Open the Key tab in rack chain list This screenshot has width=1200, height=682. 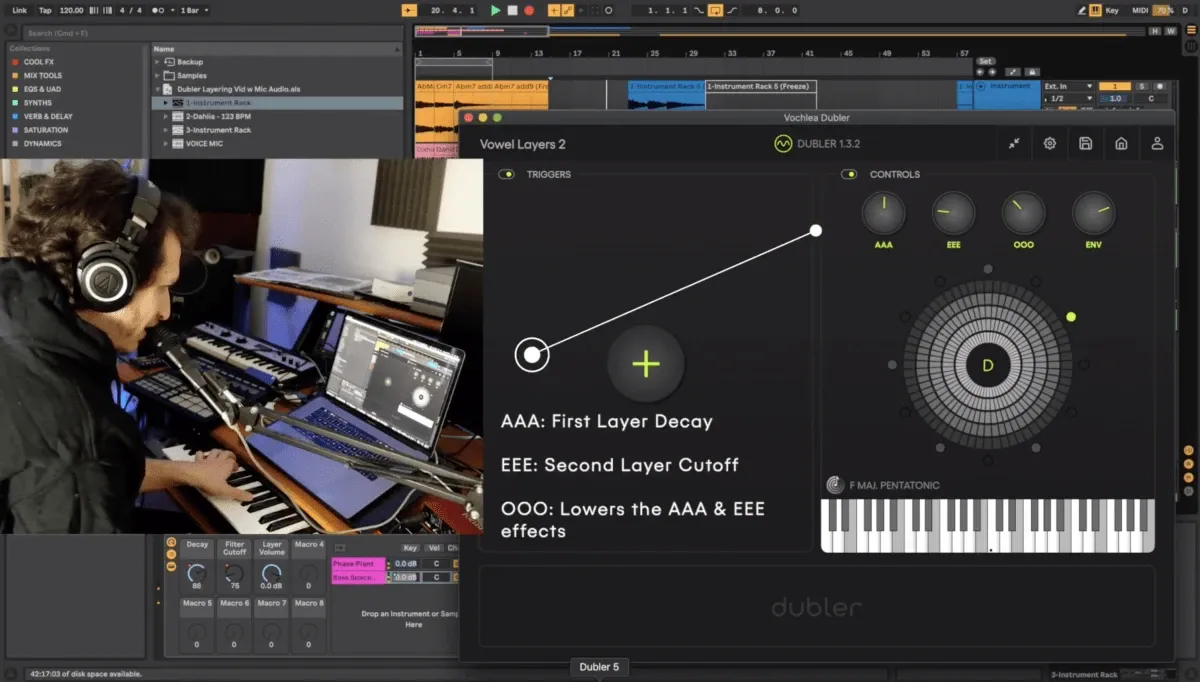pyautogui.click(x=410, y=548)
